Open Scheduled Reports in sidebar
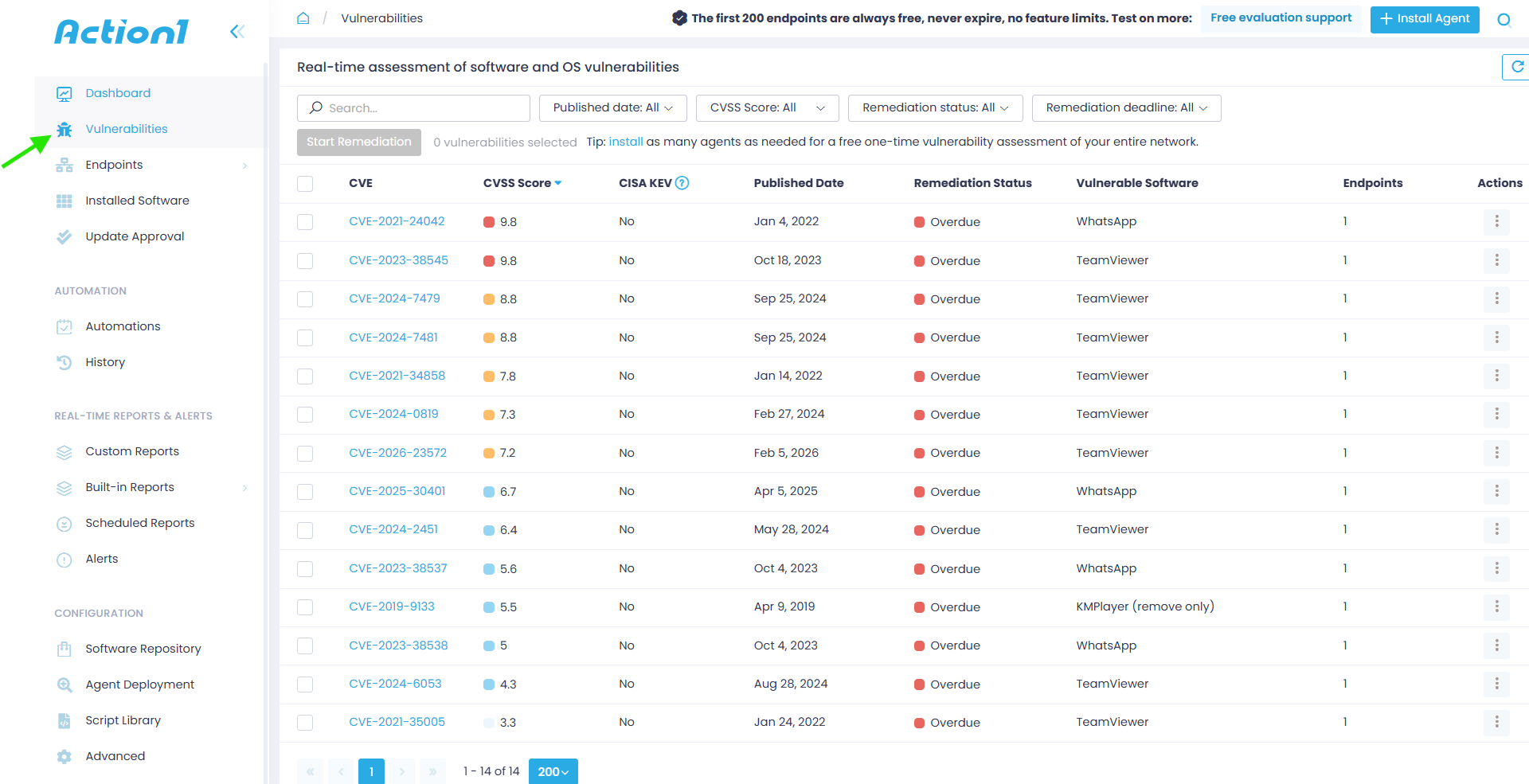1529x784 pixels. pyautogui.click(x=140, y=523)
